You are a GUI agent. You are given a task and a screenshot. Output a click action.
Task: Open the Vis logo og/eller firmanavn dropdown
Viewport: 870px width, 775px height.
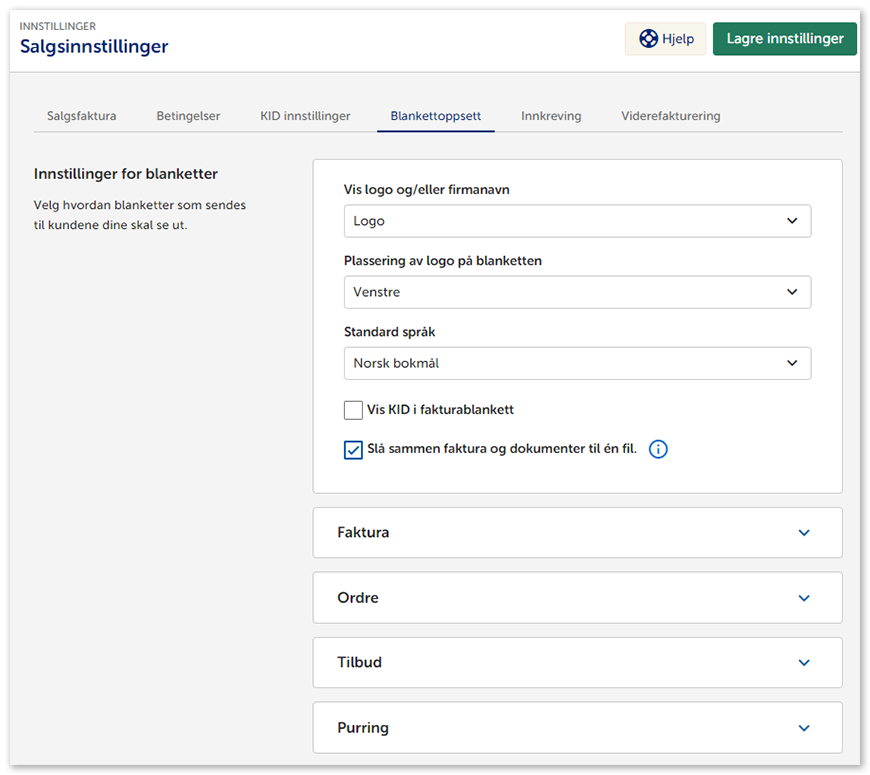coord(577,221)
